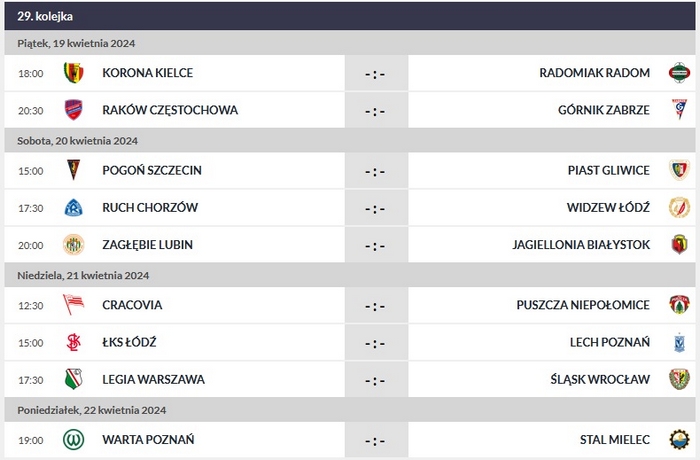Click the Stal Mielec club crest
This screenshot has height=460, width=700.
click(679, 440)
